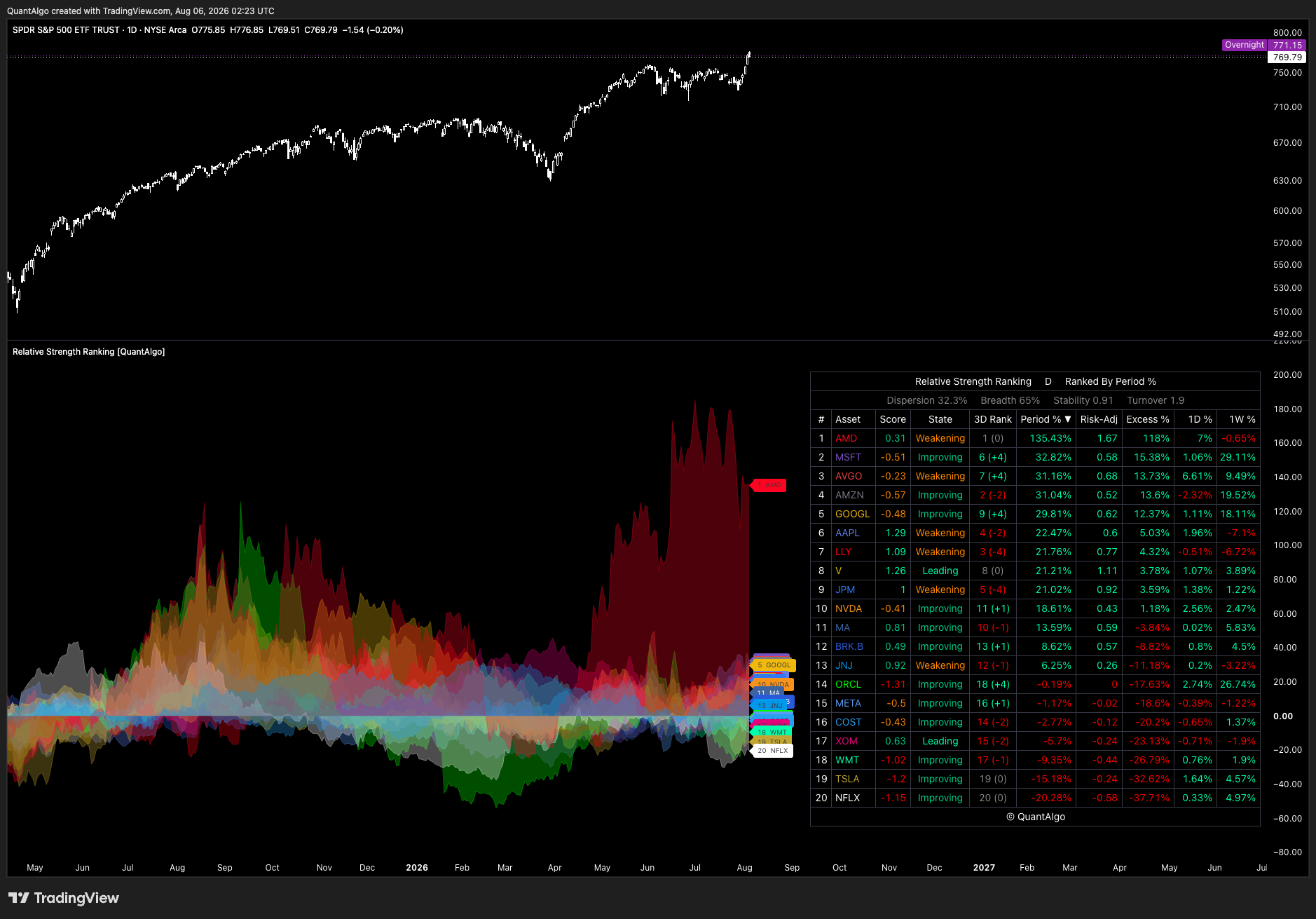Click the Breadth 65% statistic

pos(1010,400)
